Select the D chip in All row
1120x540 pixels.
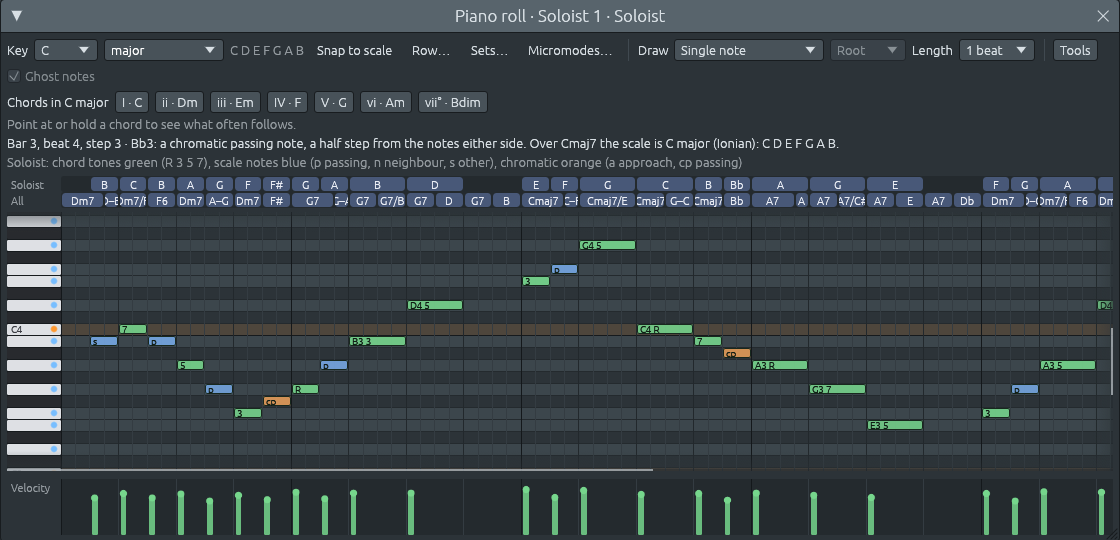(449, 201)
